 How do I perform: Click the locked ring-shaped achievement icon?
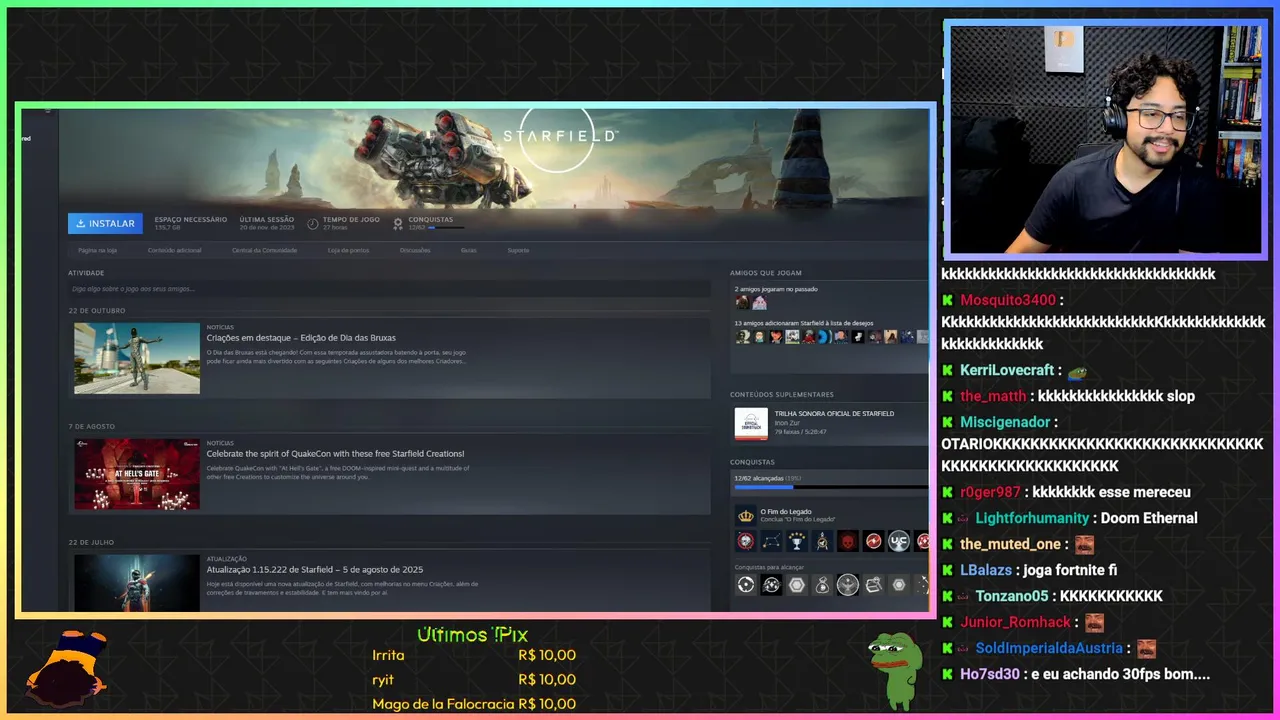tap(745, 585)
